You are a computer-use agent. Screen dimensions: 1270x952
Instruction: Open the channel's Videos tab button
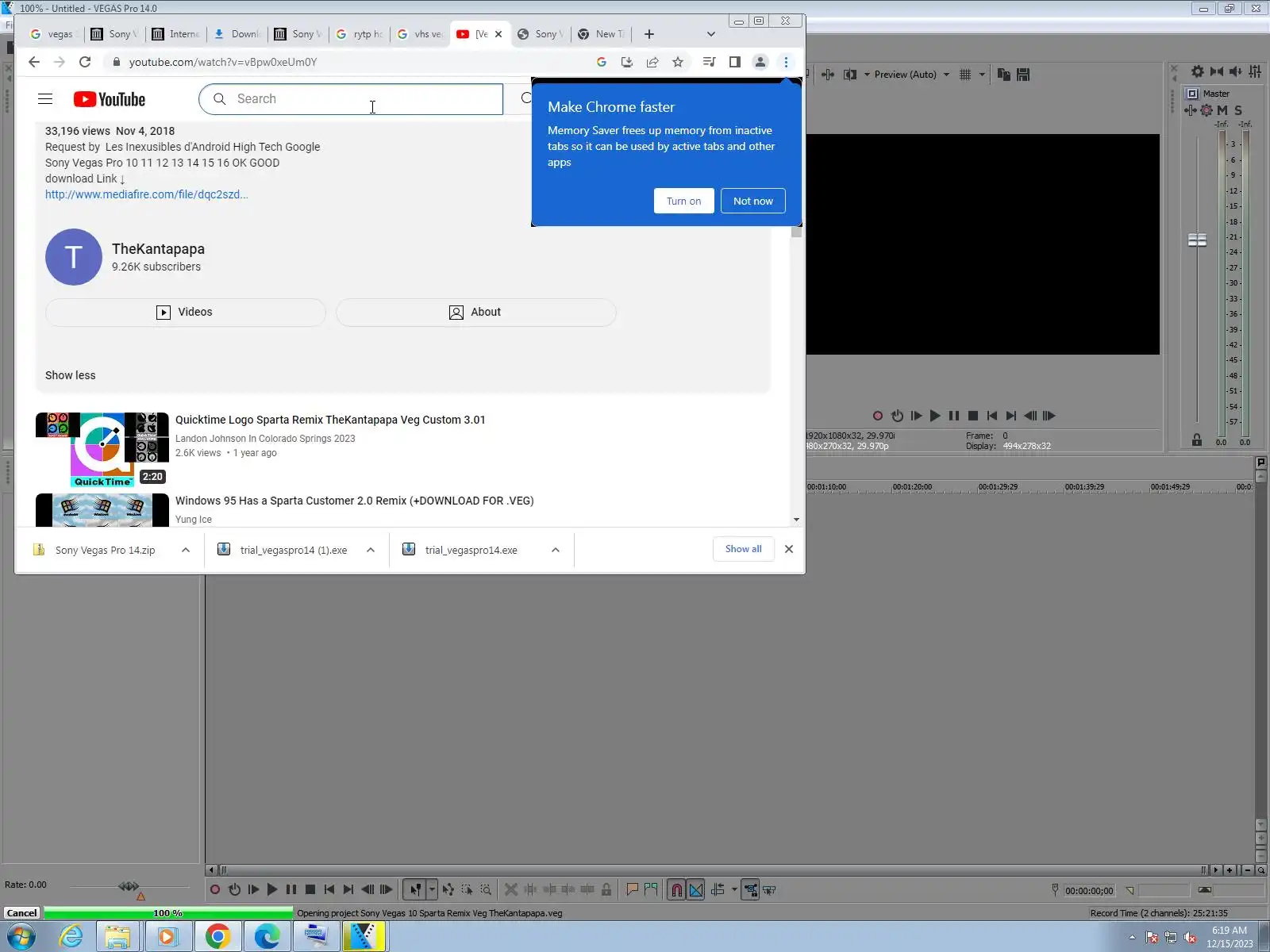coord(186,312)
